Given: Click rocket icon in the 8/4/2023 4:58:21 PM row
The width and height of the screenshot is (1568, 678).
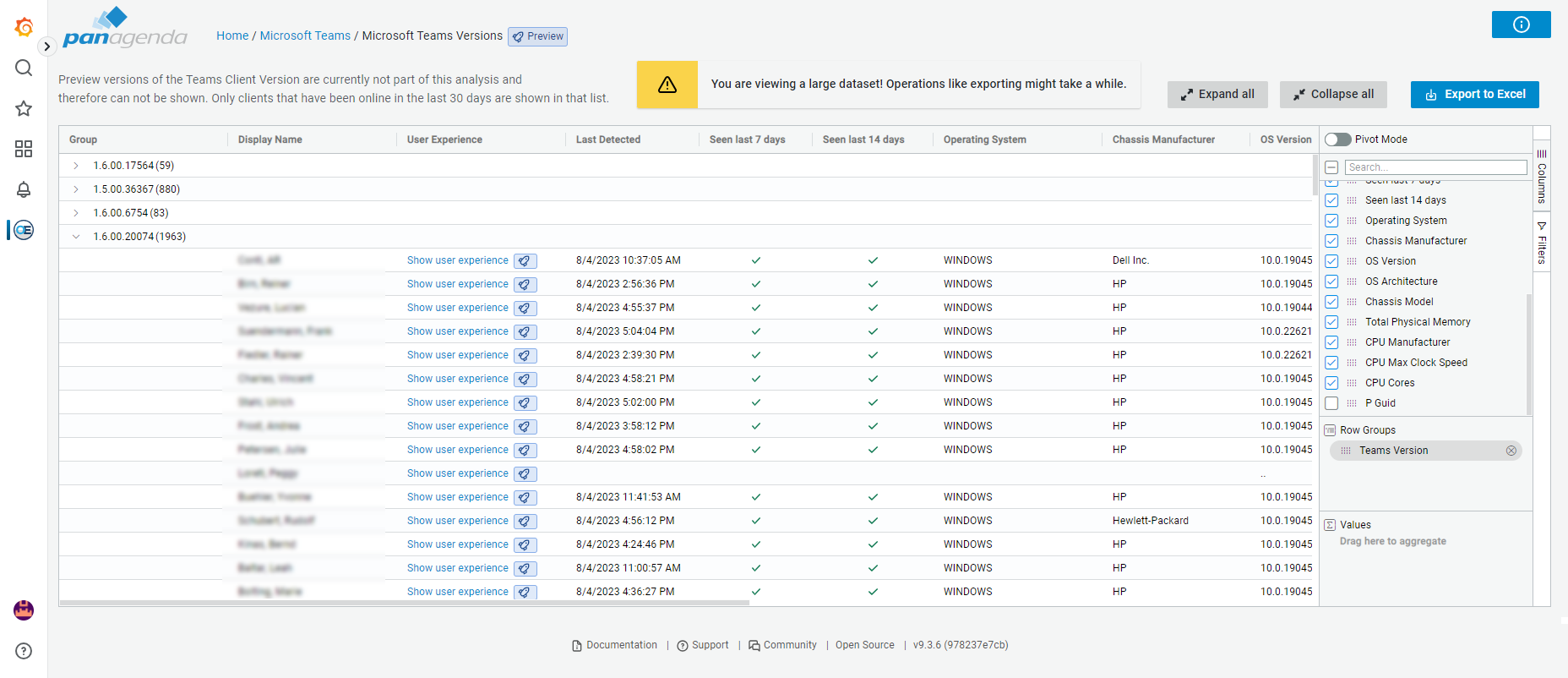Looking at the screenshot, I should pos(525,380).
